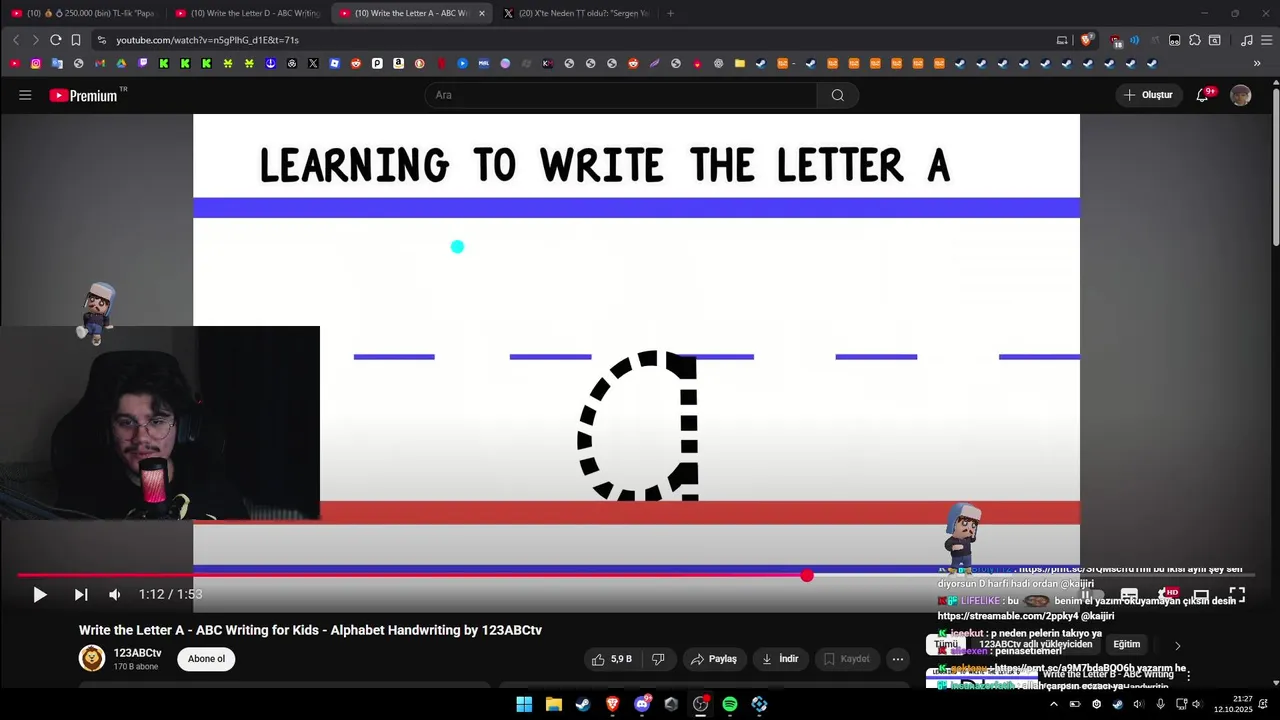Open Twitch bookmark in bookmarks bar
This screenshot has width=1280, height=720.
pos(143,63)
